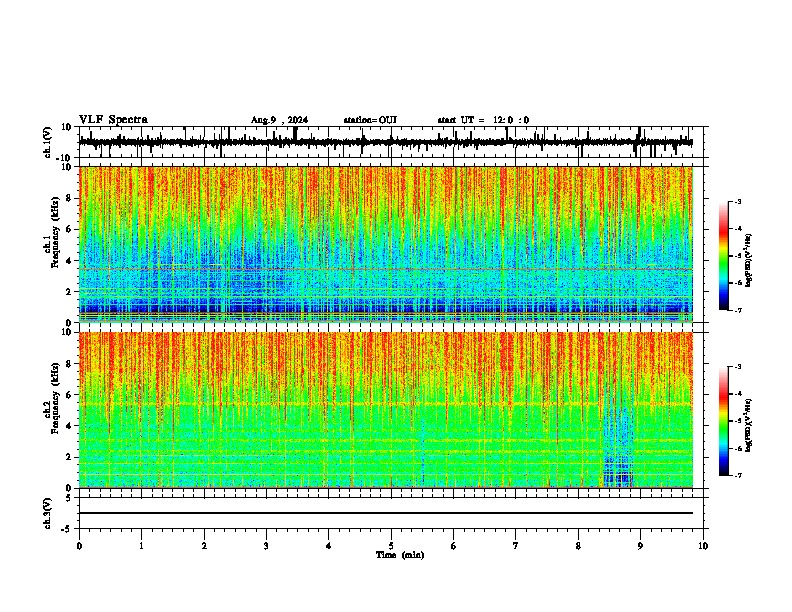Click time axis tick label "7"
This screenshot has width=792, height=612.
(516, 546)
